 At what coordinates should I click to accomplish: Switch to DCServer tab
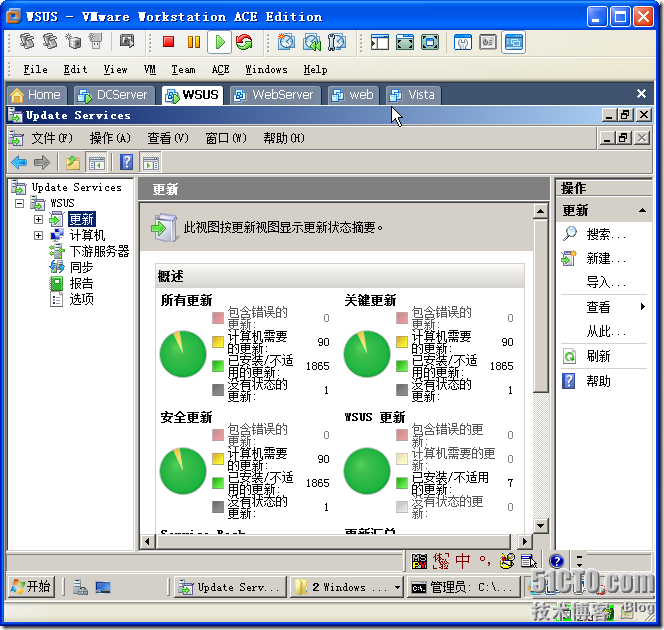pyautogui.click(x=113, y=95)
